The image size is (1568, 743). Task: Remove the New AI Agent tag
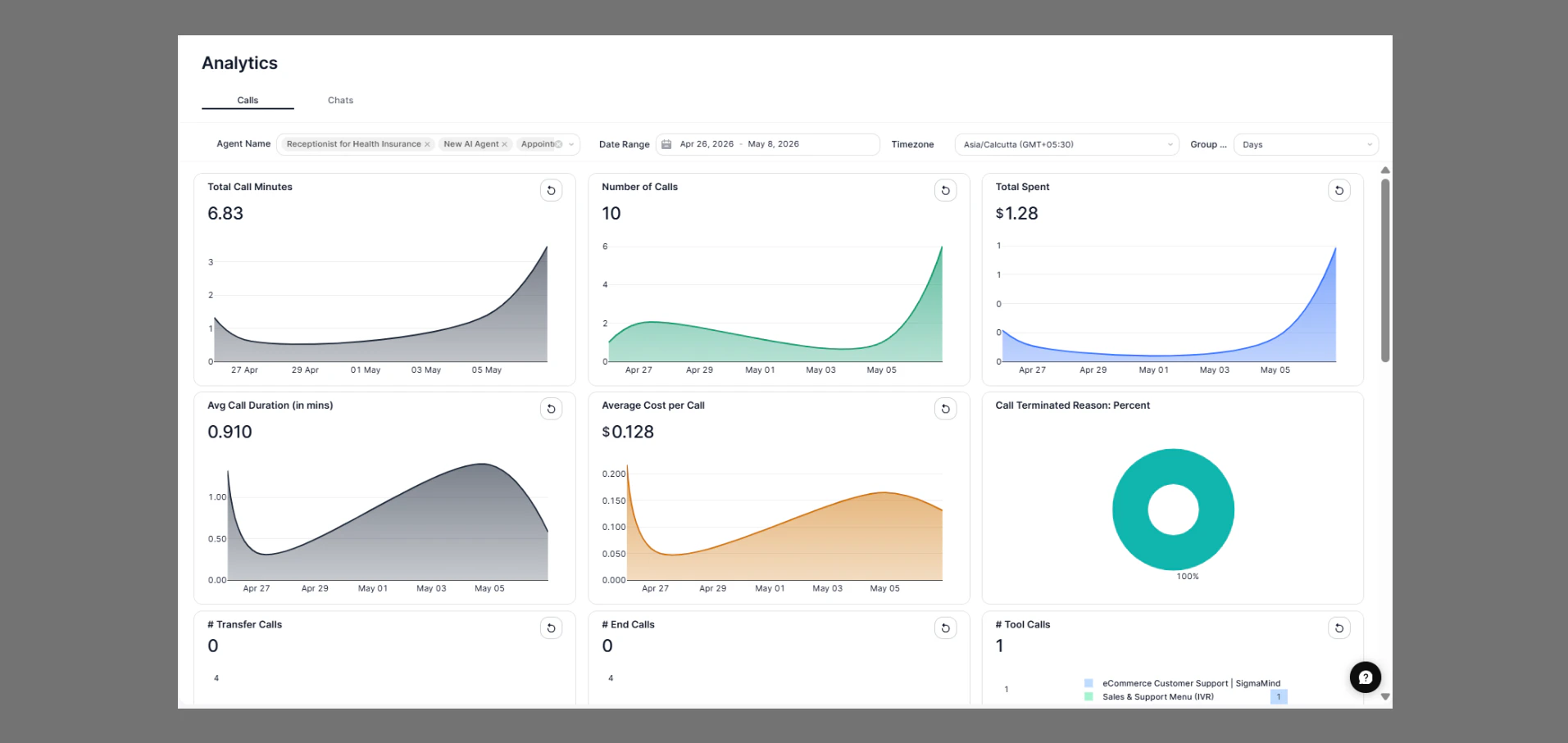(x=504, y=144)
